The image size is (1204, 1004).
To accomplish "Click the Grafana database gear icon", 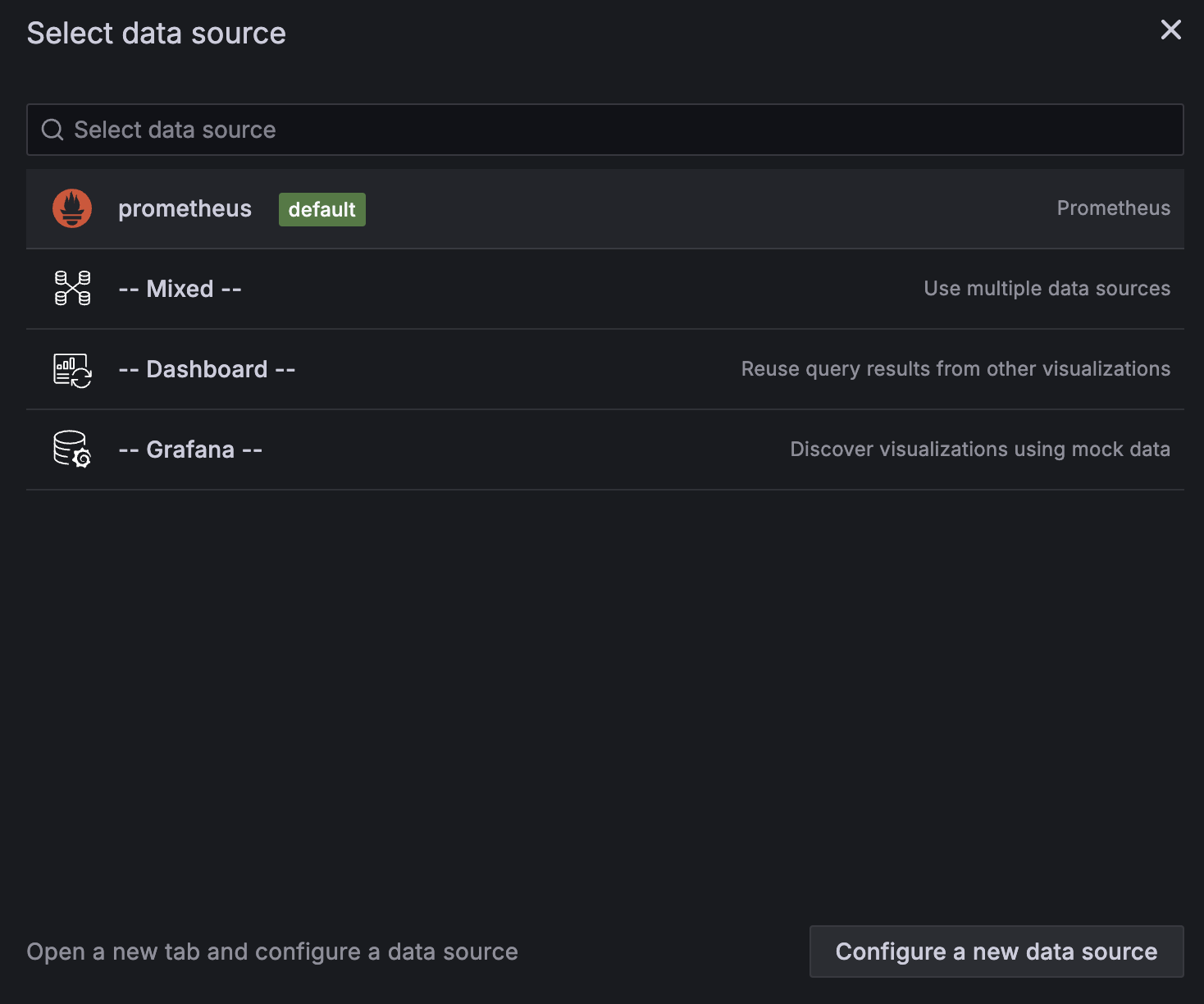I will point(72,450).
